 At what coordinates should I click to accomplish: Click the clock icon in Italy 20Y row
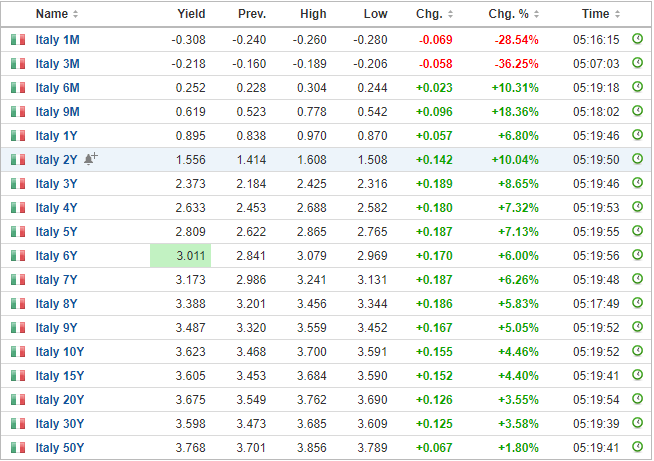(x=637, y=399)
